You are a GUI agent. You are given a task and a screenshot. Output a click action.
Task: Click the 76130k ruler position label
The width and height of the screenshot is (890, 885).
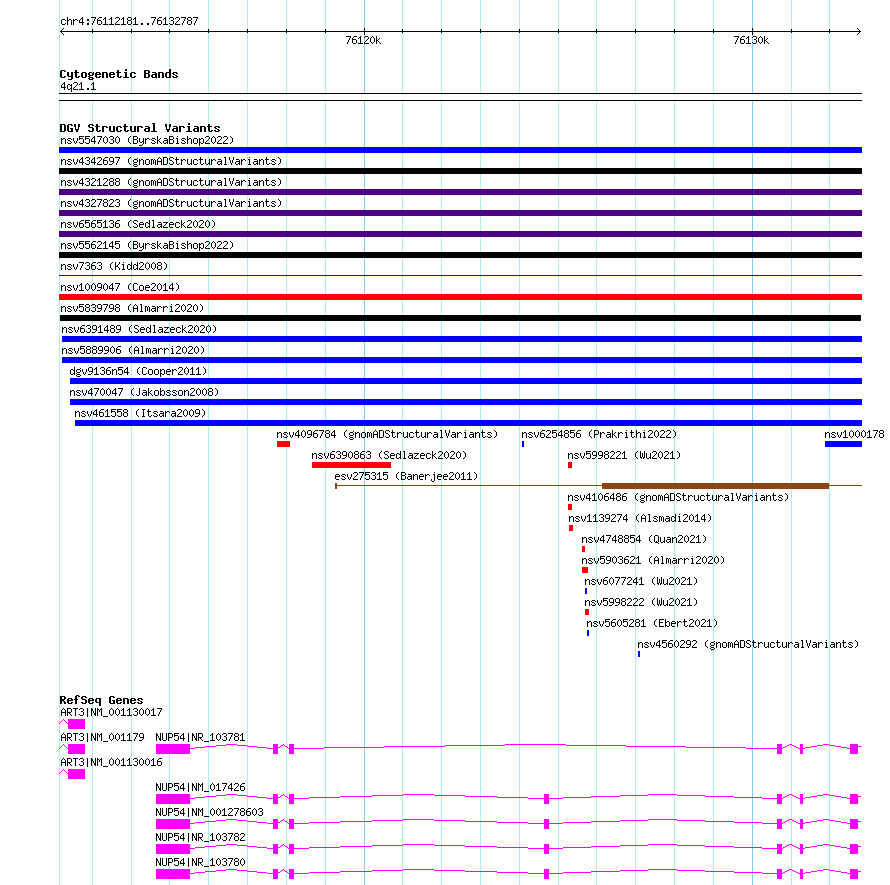click(x=752, y=40)
